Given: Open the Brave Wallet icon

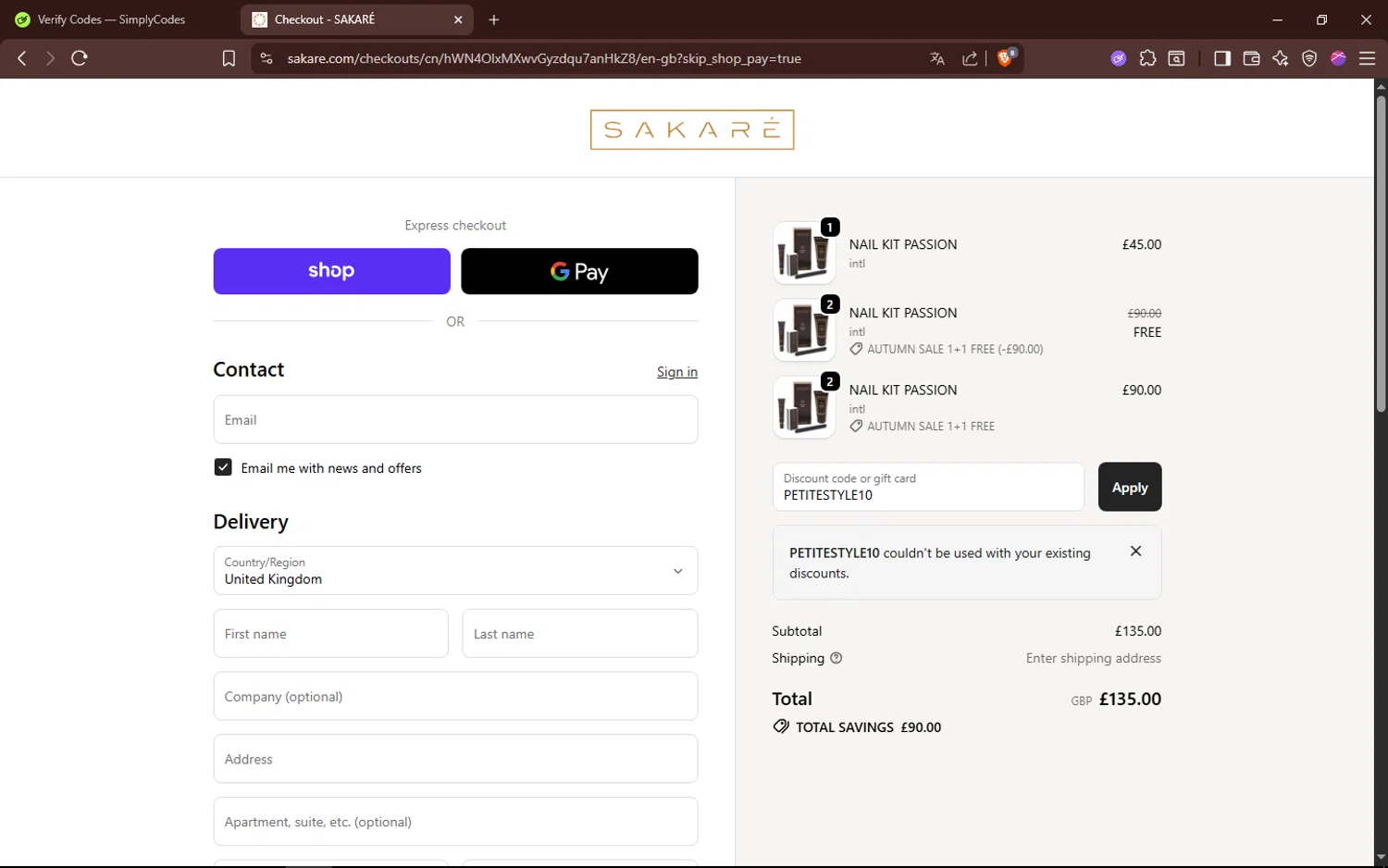Looking at the screenshot, I should 1251,58.
